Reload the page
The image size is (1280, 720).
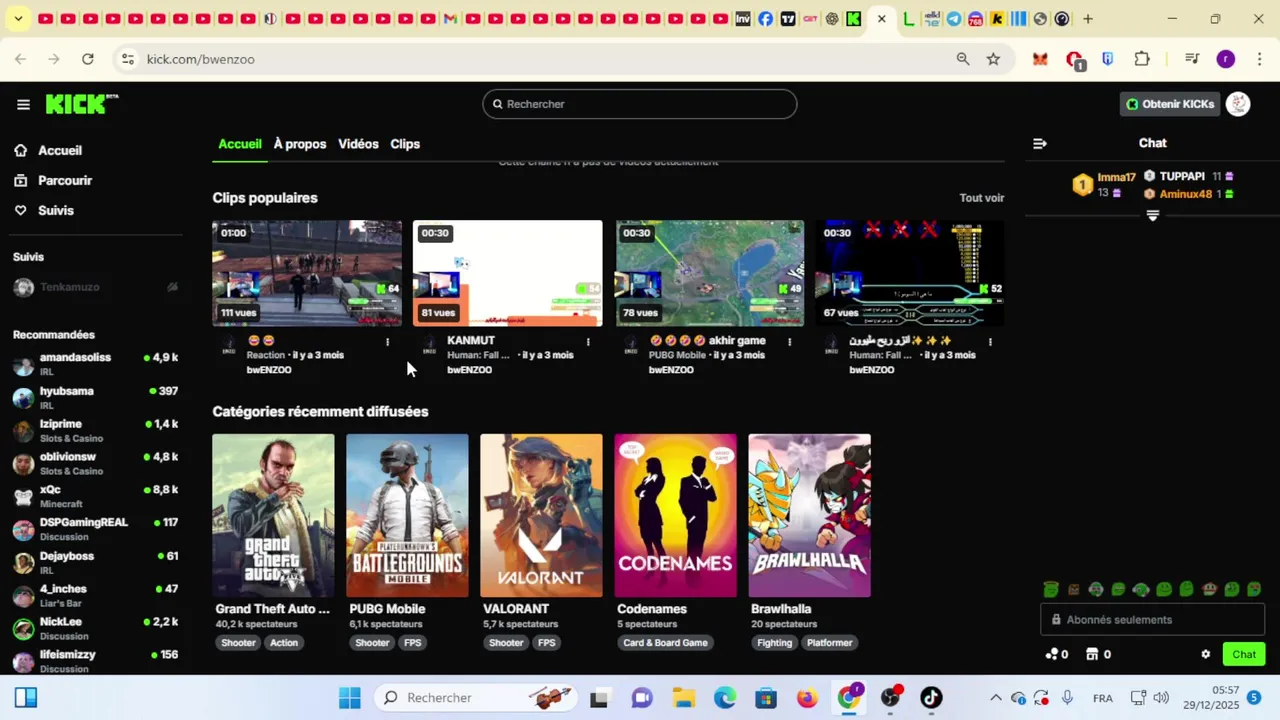point(88,59)
